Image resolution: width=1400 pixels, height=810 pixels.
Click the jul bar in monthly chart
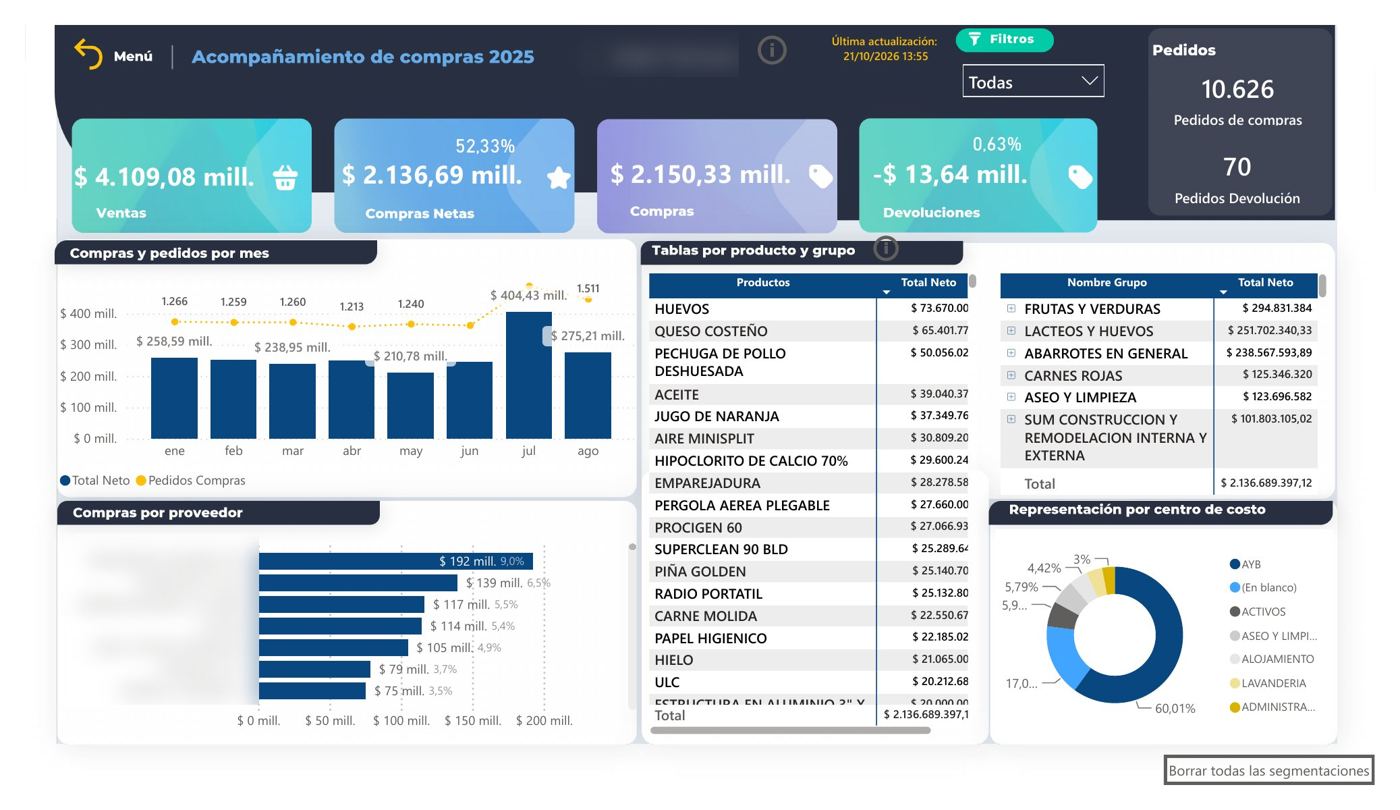click(529, 375)
